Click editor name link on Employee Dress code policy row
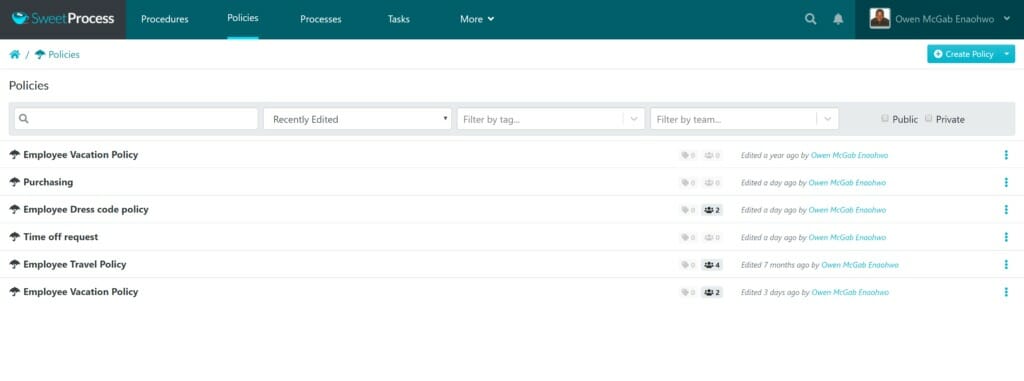Image resolution: width=1024 pixels, height=381 pixels. pos(847,210)
